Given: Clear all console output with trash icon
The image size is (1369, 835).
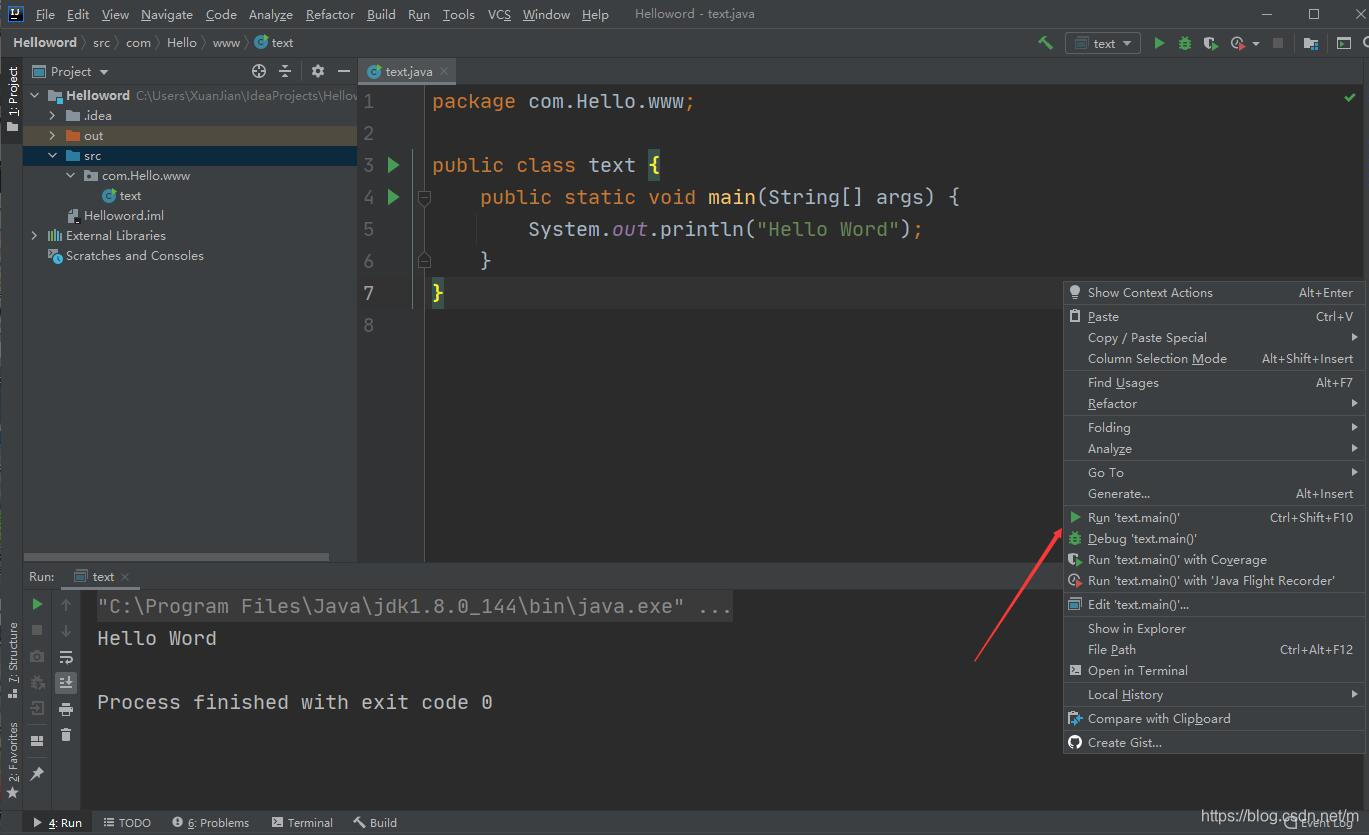Looking at the screenshot, I should pyautogui.click(x=66, y=735).
